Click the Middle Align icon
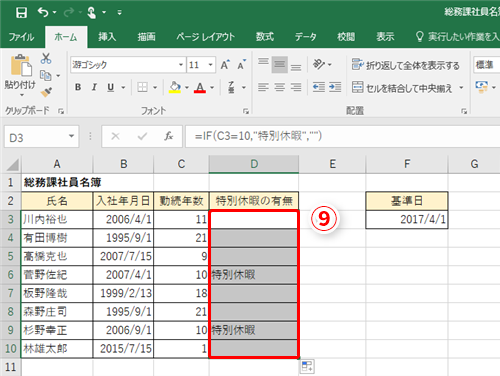500x376 pixels. pyautogui.click(x=279, y=65)
